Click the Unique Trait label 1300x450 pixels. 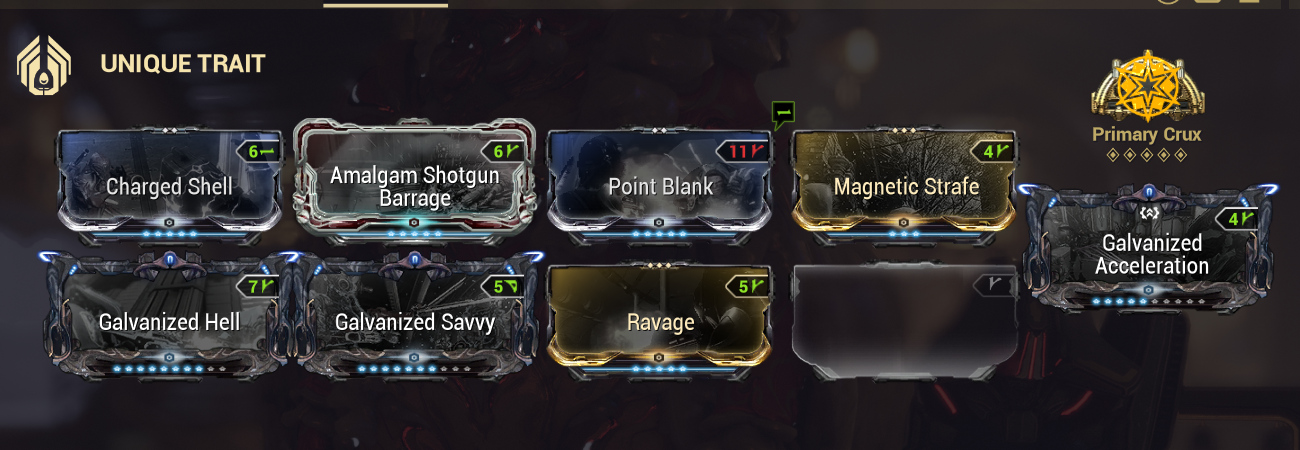[183, 64]
